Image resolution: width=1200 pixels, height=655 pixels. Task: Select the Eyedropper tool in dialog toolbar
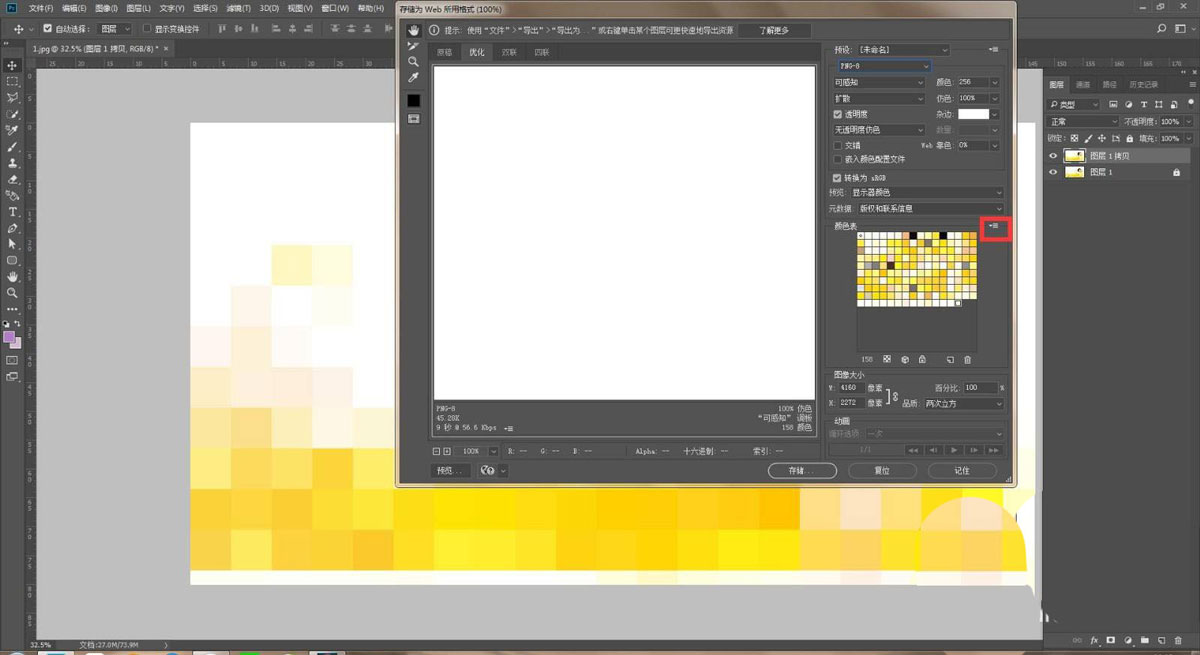413,78
